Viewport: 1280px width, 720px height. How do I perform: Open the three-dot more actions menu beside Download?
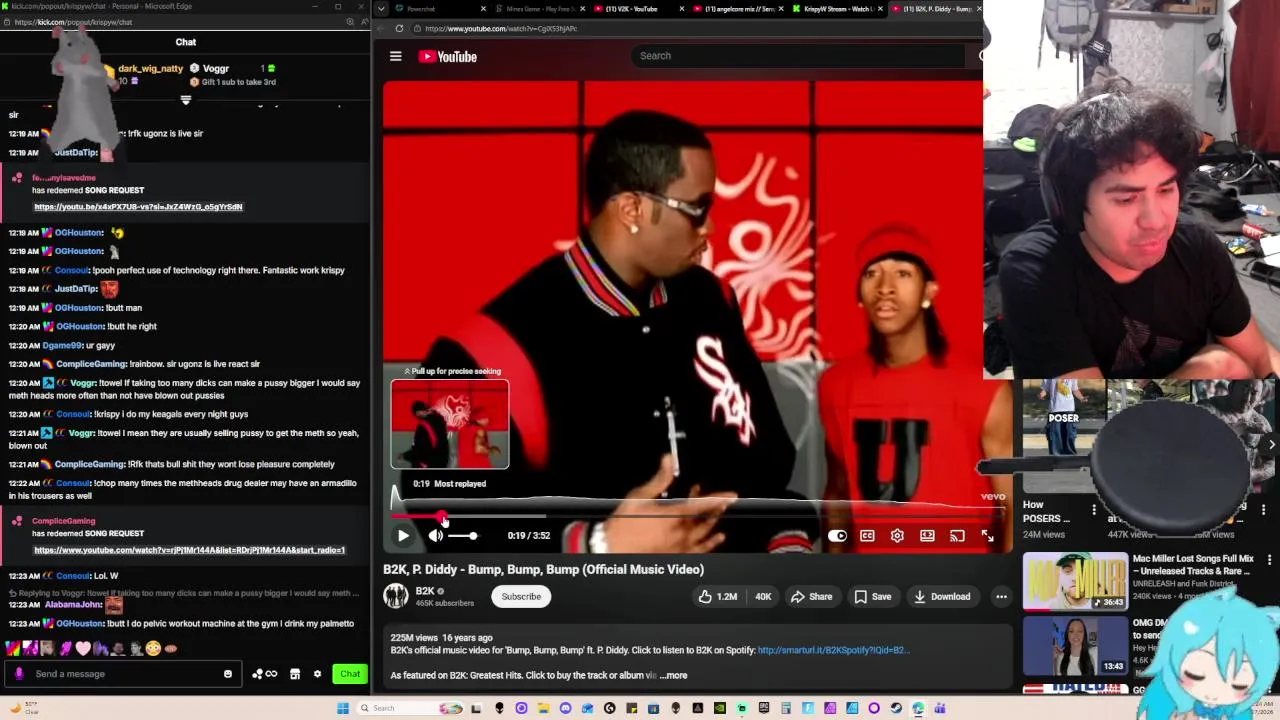(x=1001, y=597)
